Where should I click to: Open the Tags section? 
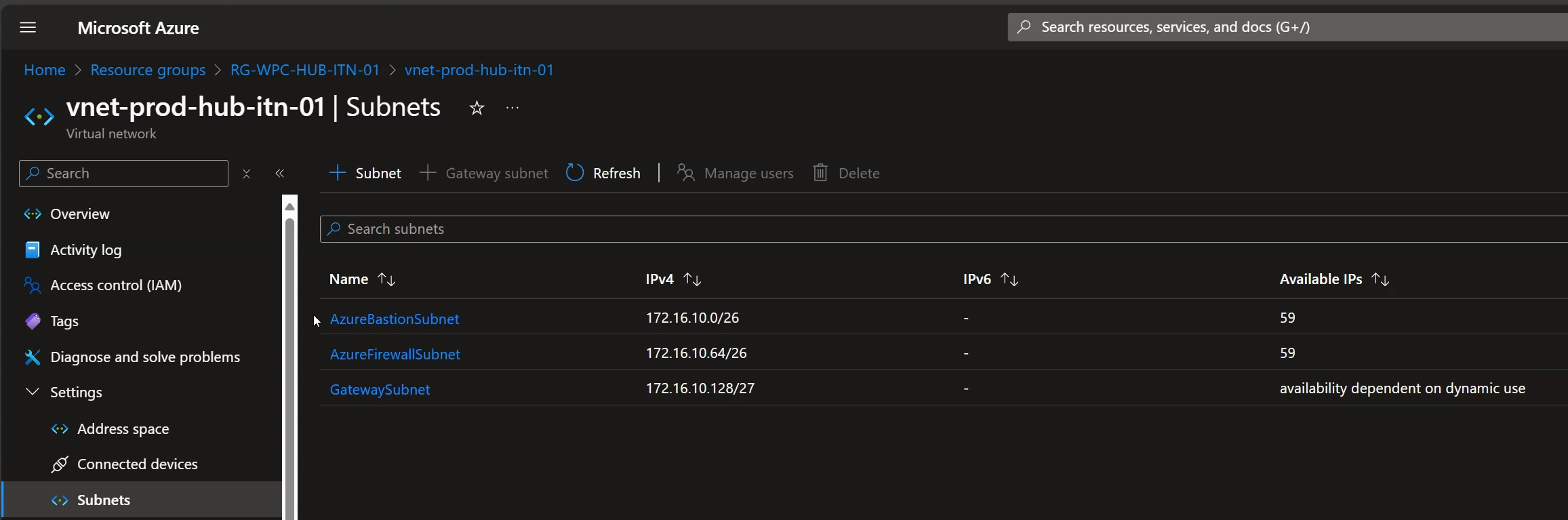coord(64,321)
